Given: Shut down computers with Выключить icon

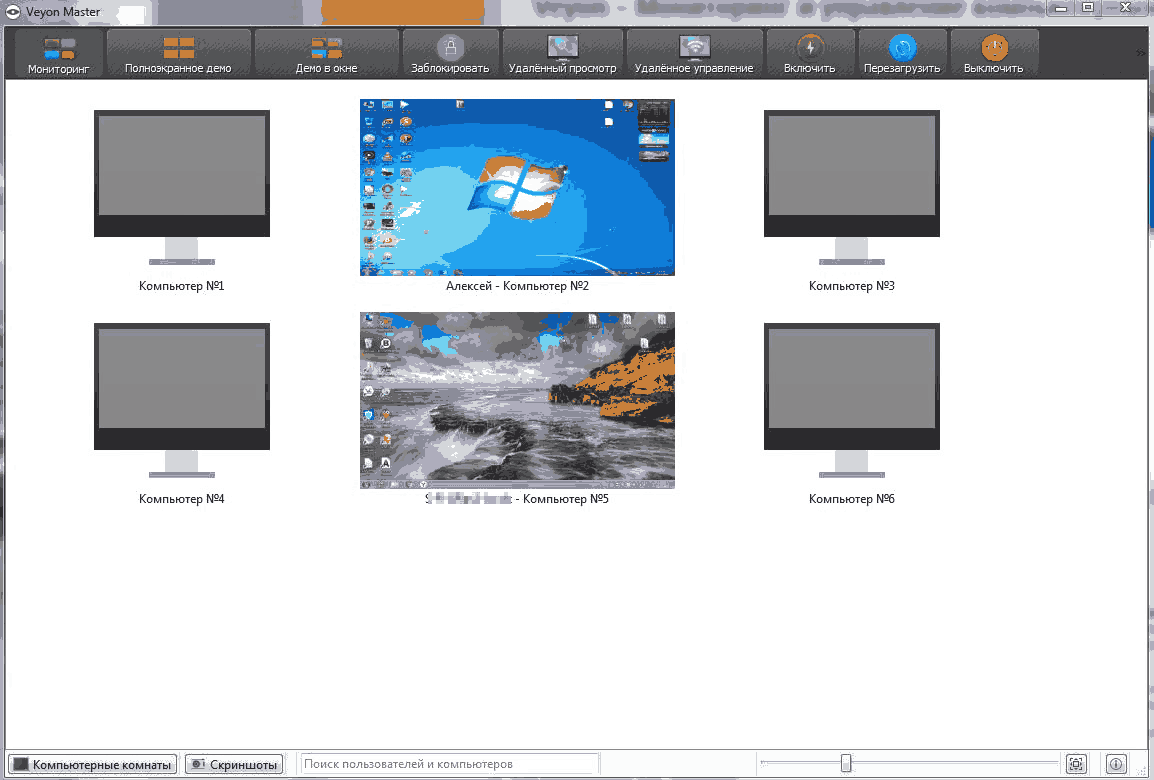Looking at the screenshot, I should (x=994, y=53).
